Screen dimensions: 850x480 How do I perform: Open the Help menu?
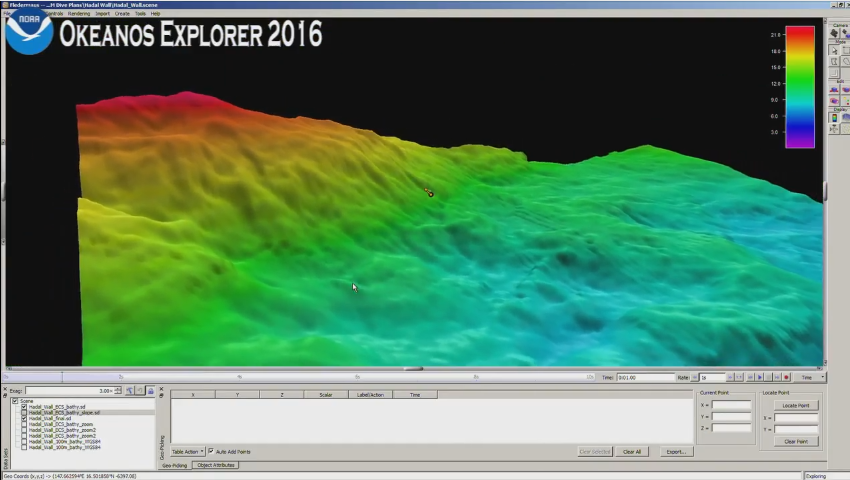156,14
